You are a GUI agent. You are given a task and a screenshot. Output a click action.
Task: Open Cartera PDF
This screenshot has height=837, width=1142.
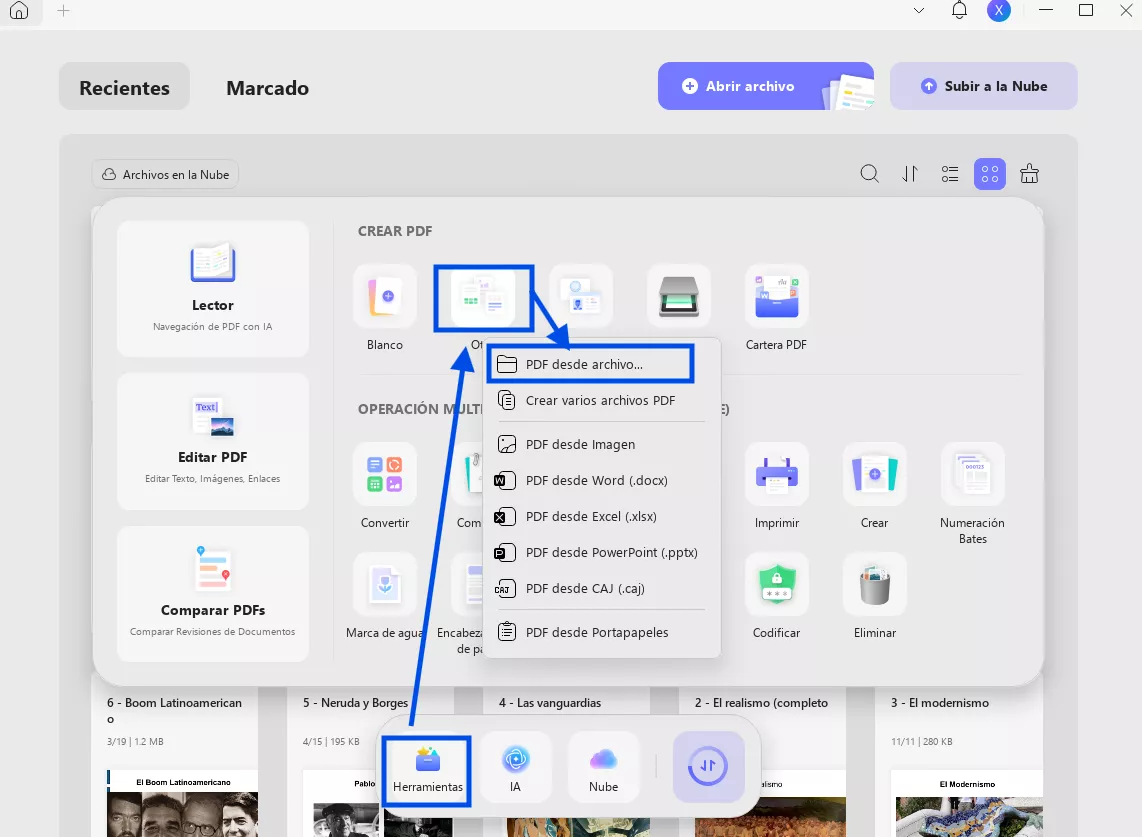pos(776,296)
